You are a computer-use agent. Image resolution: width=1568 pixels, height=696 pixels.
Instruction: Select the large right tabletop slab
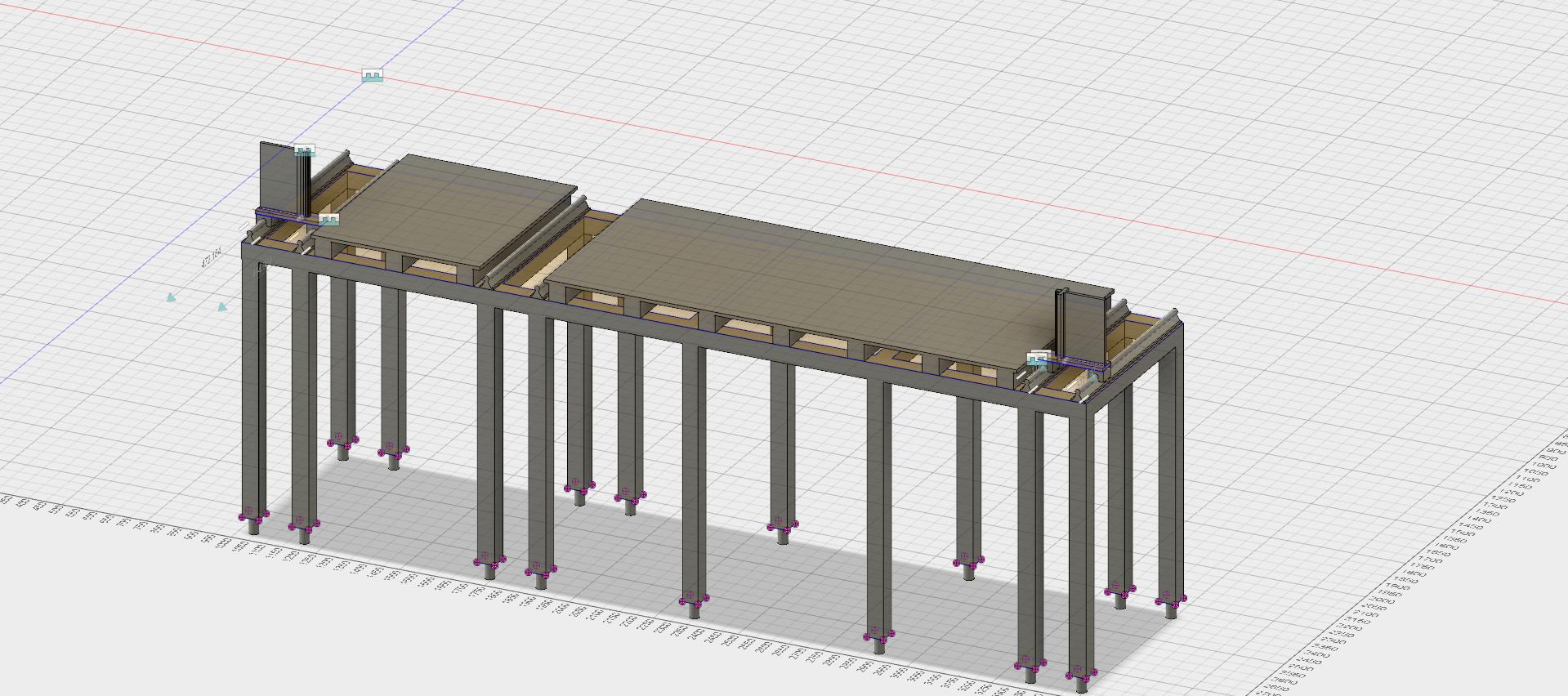pos(801,270)
